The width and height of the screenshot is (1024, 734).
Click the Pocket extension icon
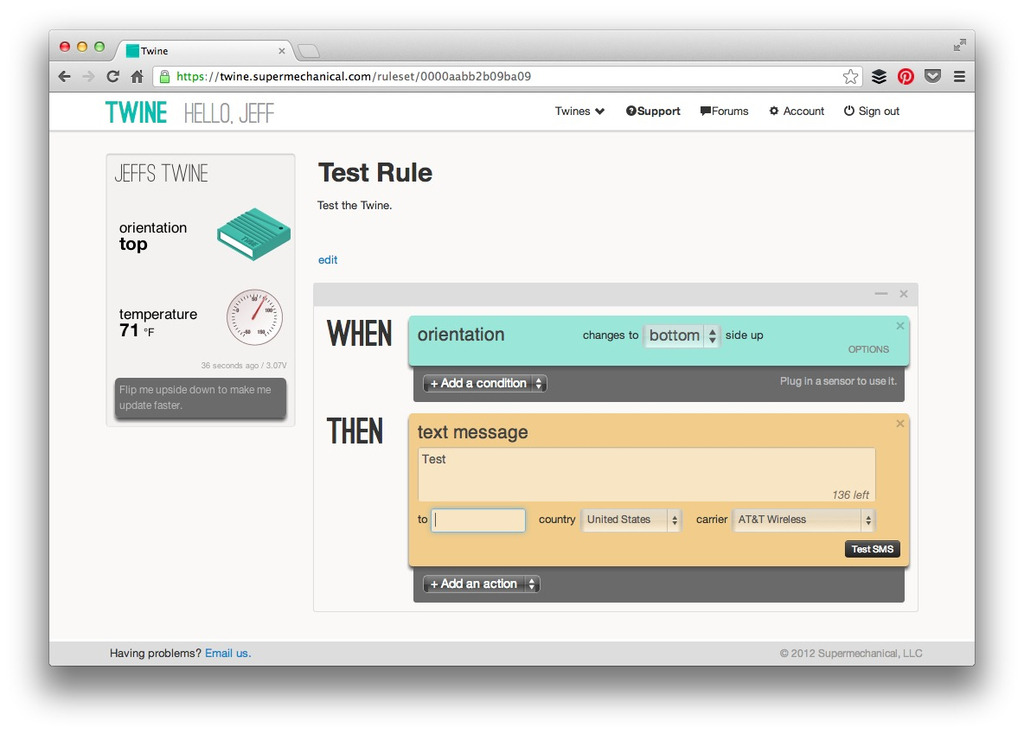[932, 77]
